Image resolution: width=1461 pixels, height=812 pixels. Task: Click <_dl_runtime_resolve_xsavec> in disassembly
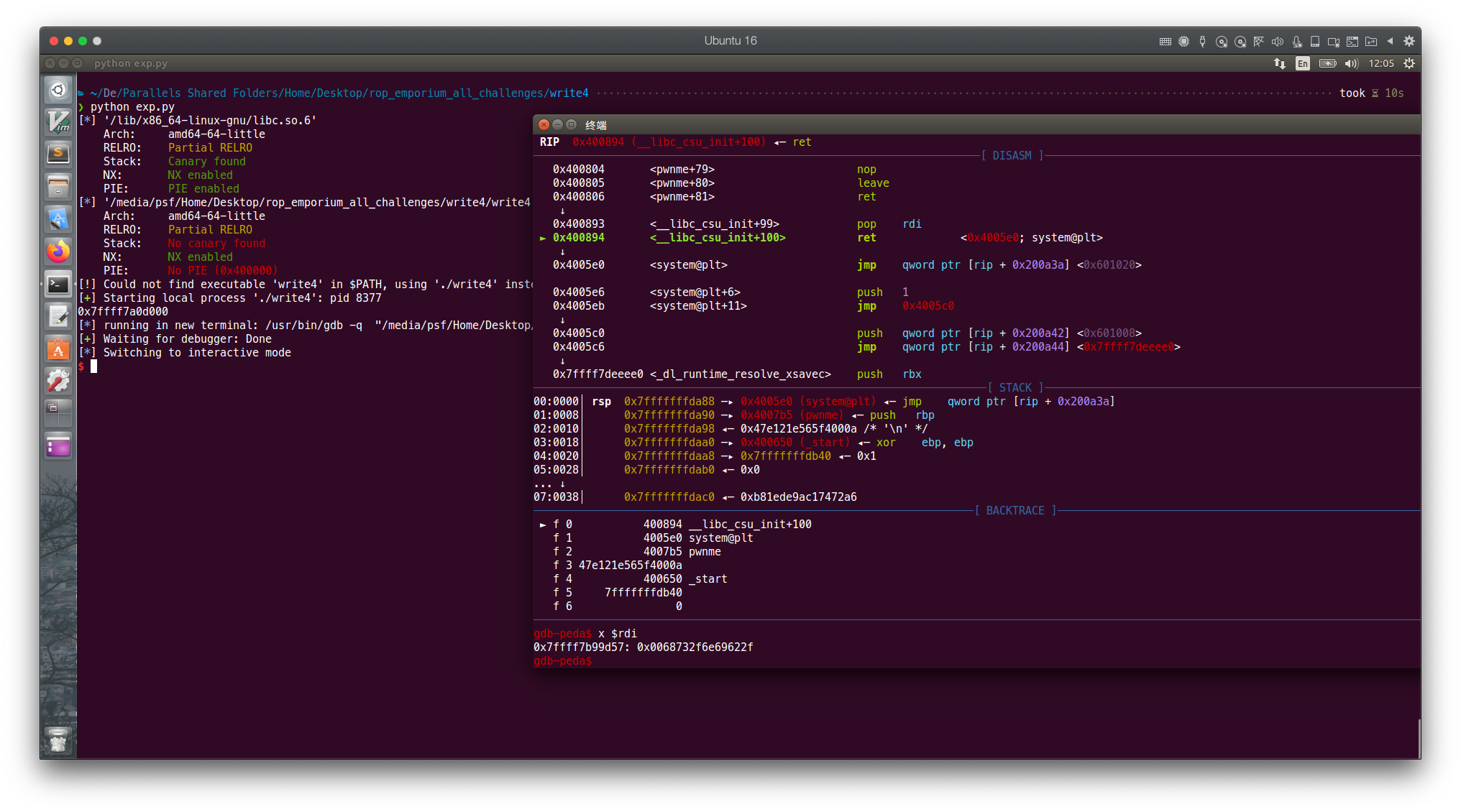[741, 374]
